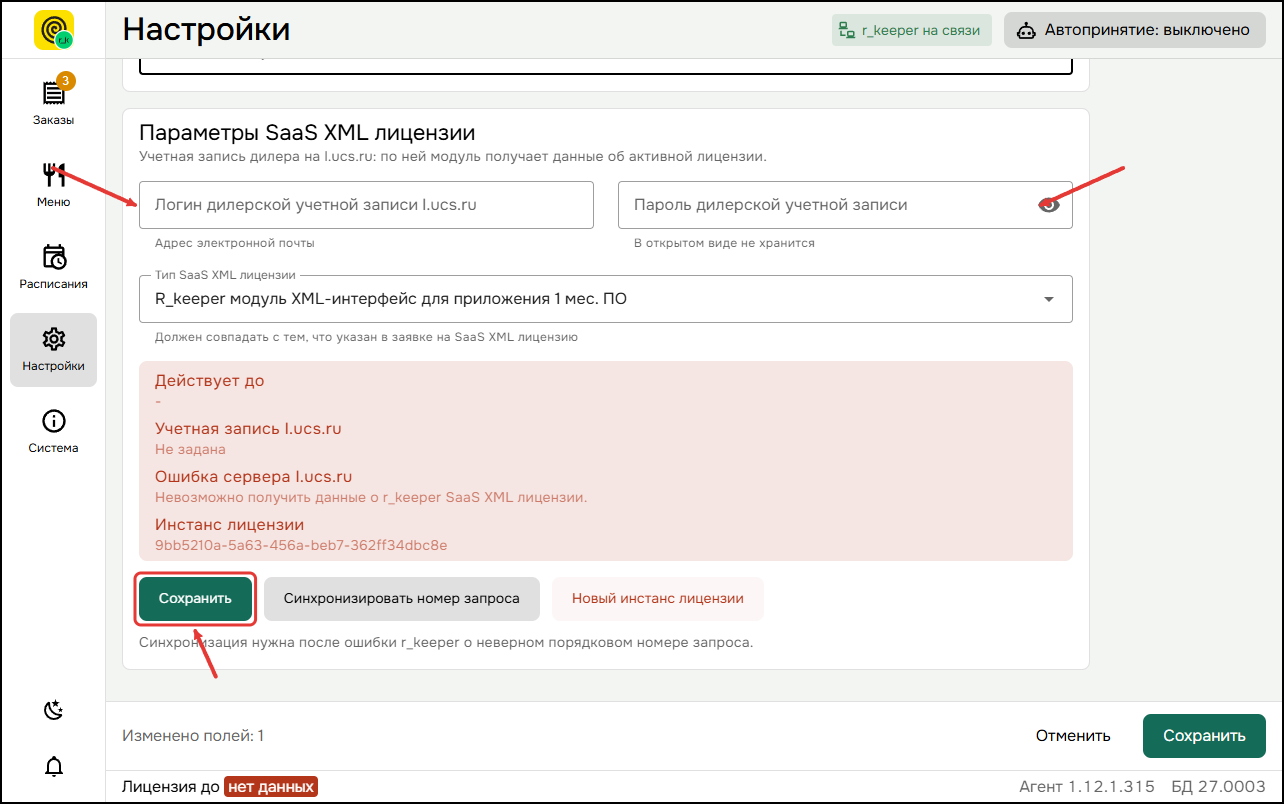Click Сохранить in the bottom bar
The height and width of the screenshot is (804, 1284).
(x=1205, y=736)
